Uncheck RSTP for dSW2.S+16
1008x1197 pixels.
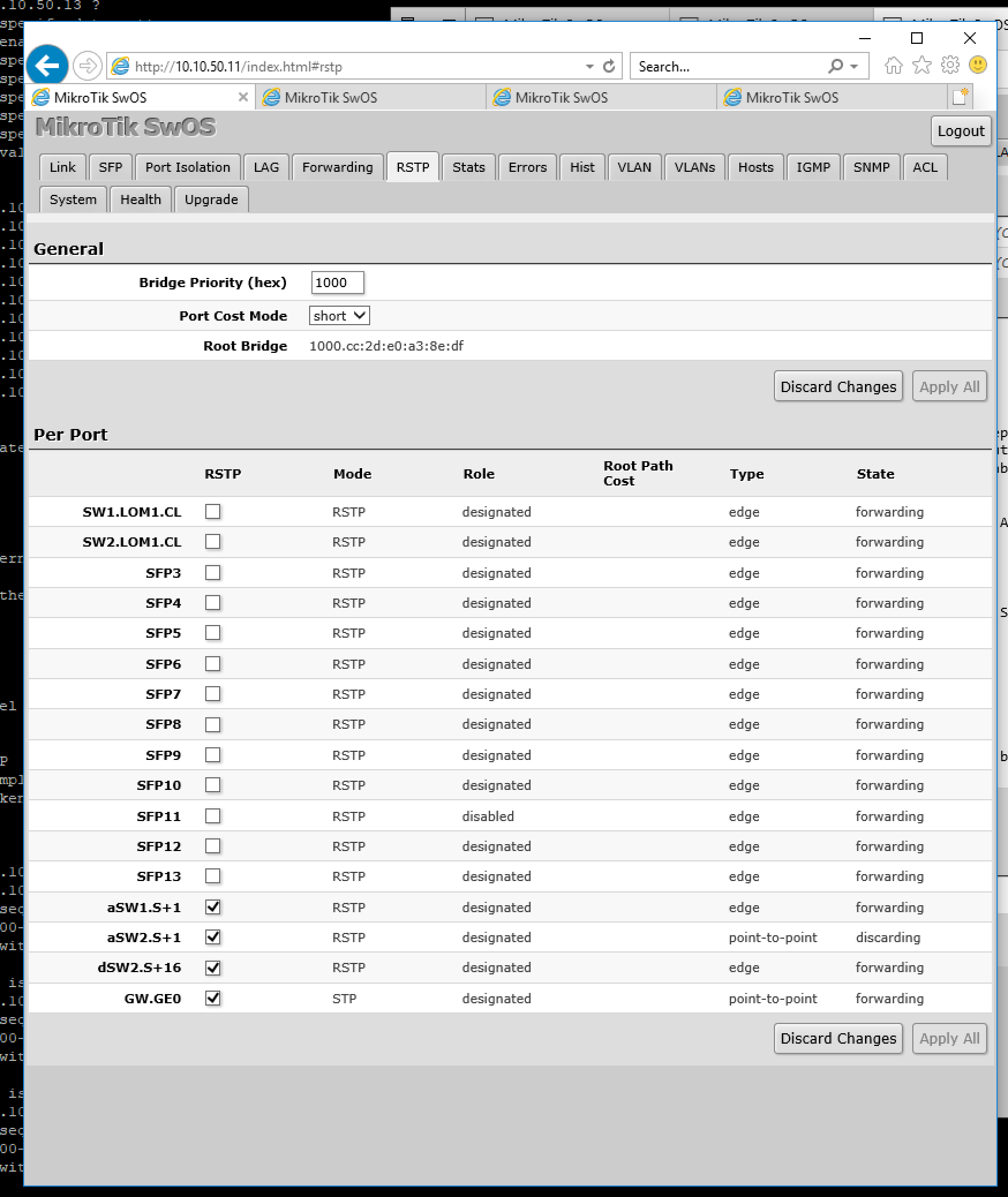click(x=213, y=968)
